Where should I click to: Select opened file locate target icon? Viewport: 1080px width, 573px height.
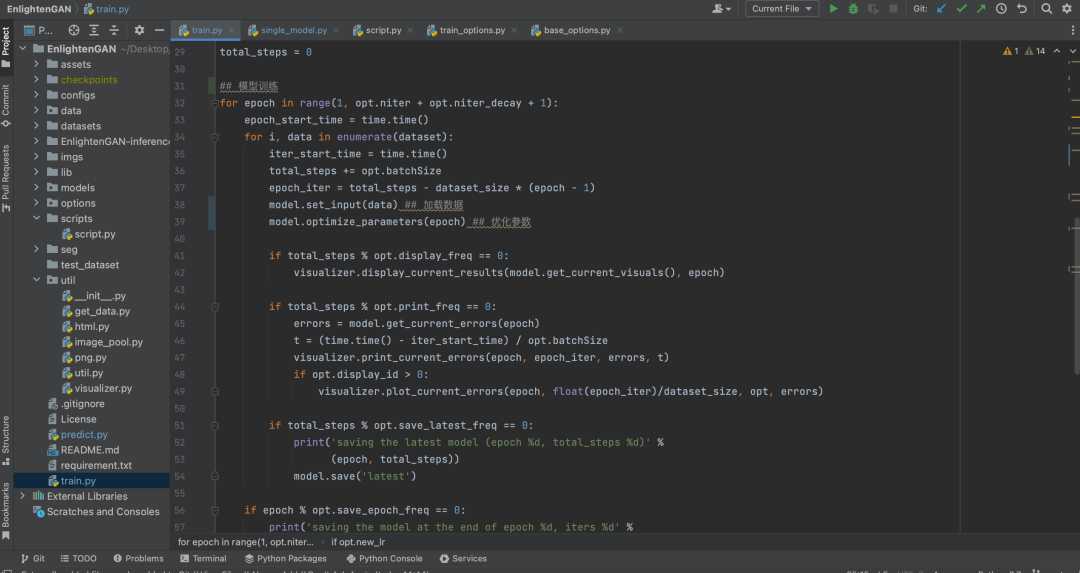point(74,30)
